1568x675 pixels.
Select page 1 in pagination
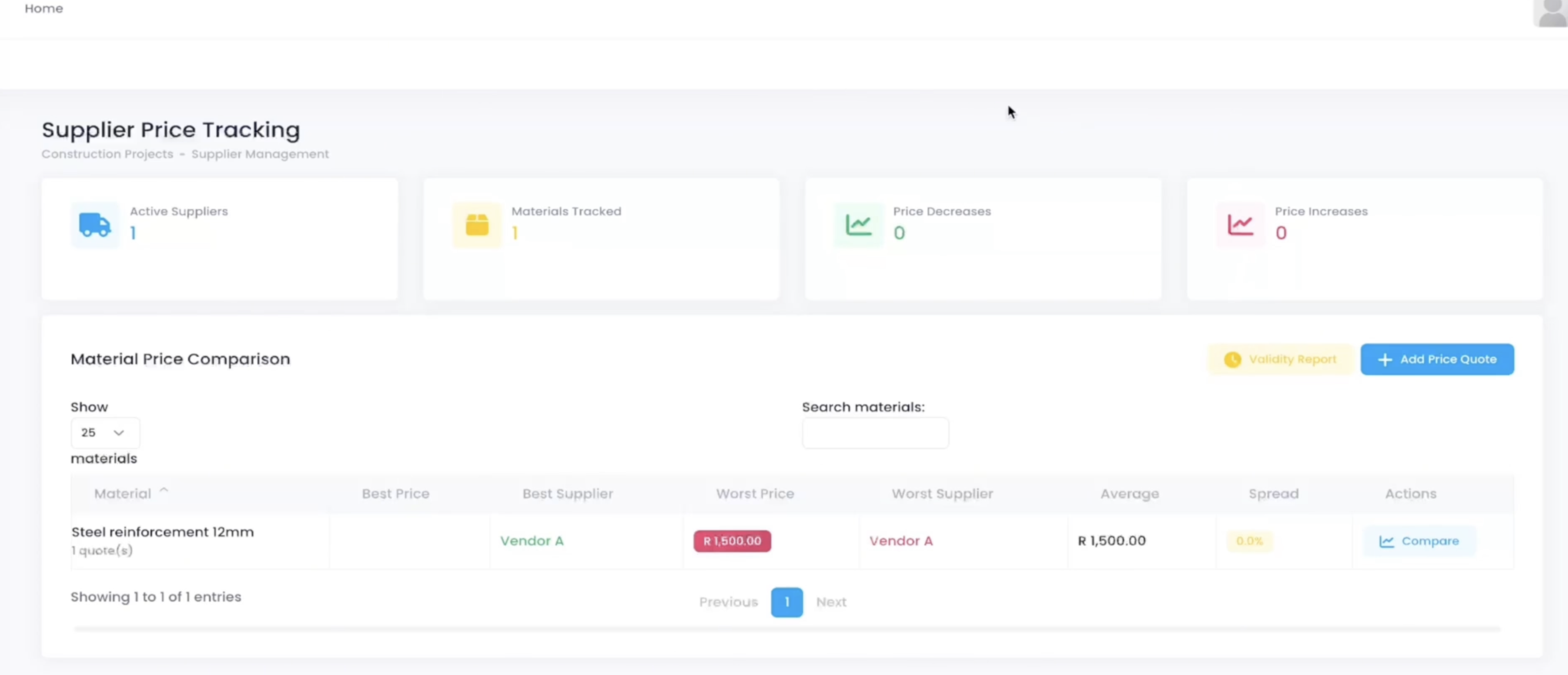pyautogui.click(x=786, y=602)
